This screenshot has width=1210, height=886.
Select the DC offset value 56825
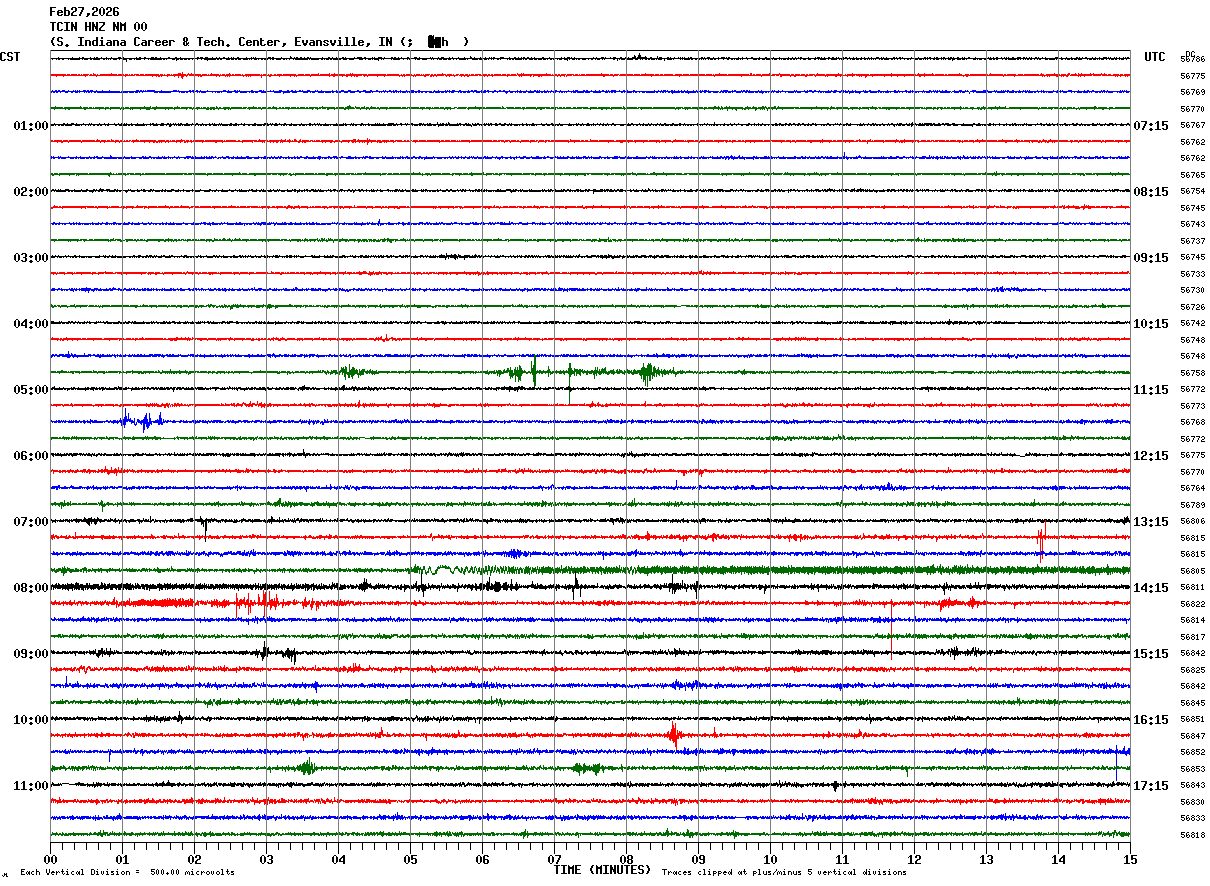1192,670
